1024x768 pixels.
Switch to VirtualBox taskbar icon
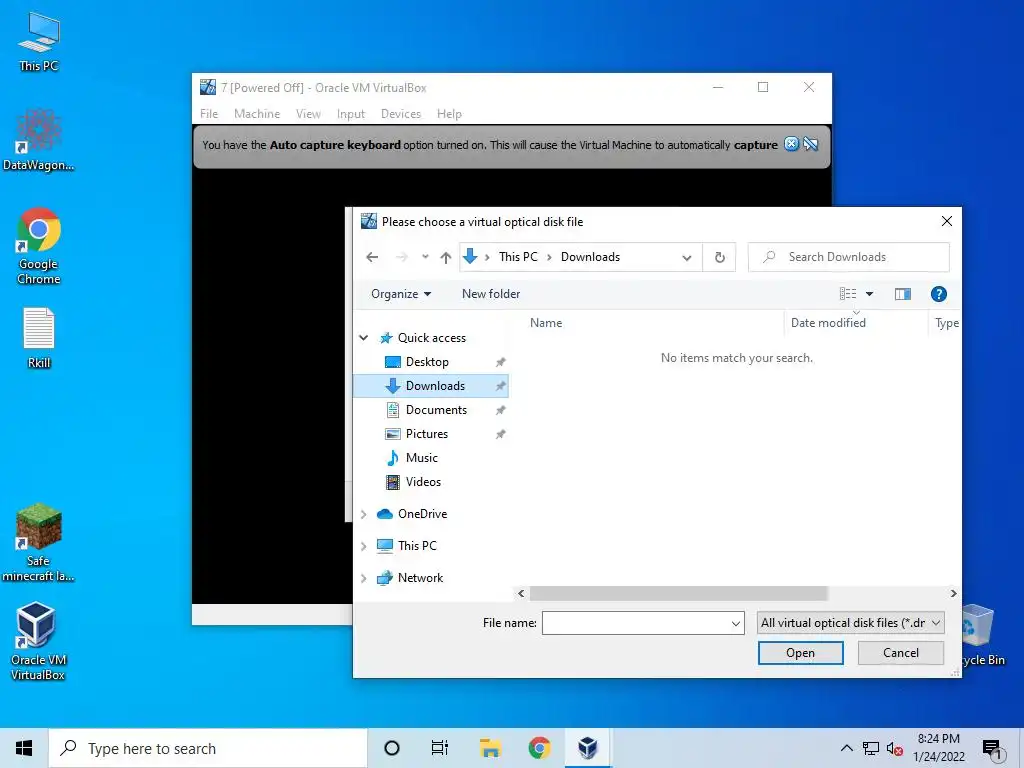tap(588, 748)
